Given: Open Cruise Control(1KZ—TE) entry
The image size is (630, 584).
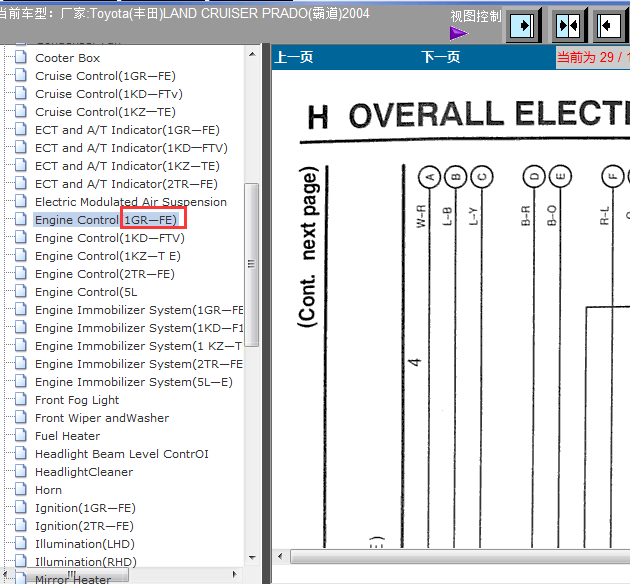Looking at the screenshot, I should tap(105, 112).
